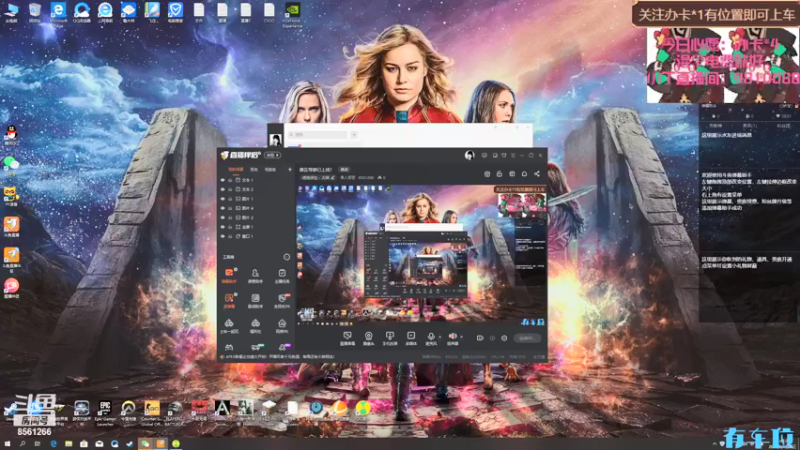Image resolution: width=800 pixels, height=450 pixels.
Task: Click the 麦克风 microphone icon
Action: click(x=431, y=338)
